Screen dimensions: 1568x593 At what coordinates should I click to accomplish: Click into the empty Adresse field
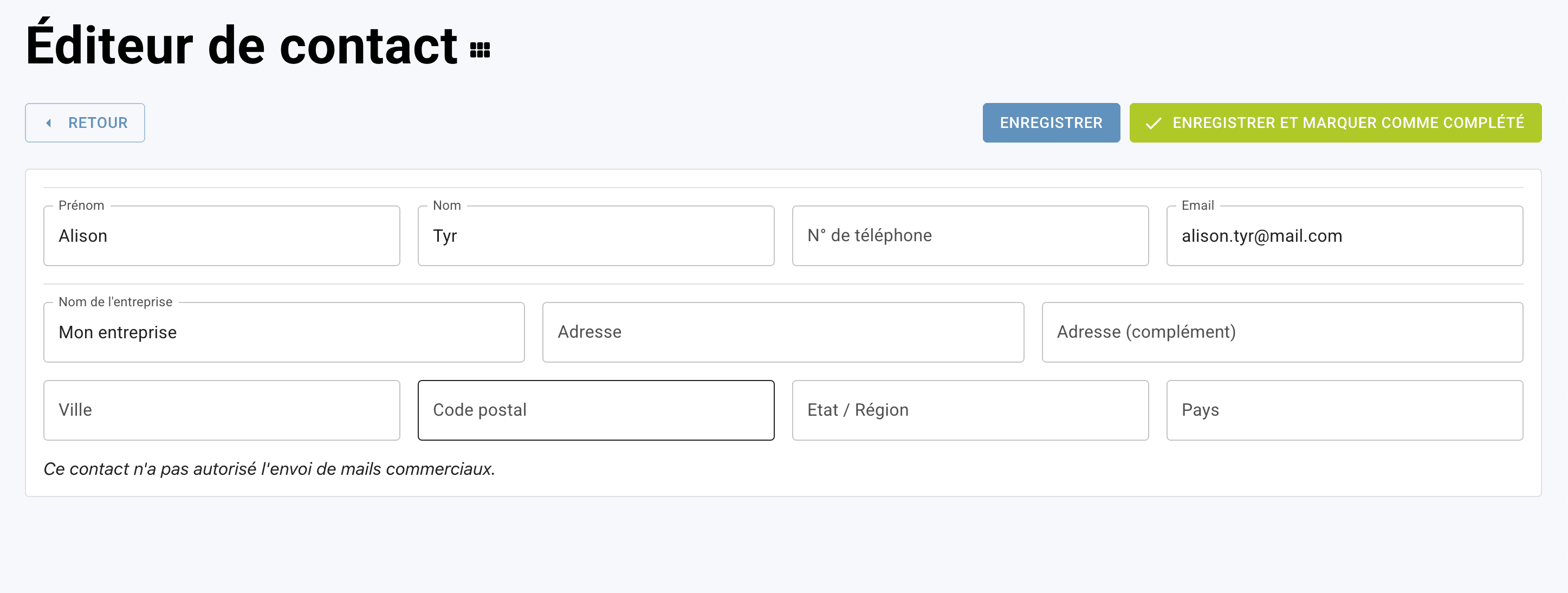[x=783, y=332]
